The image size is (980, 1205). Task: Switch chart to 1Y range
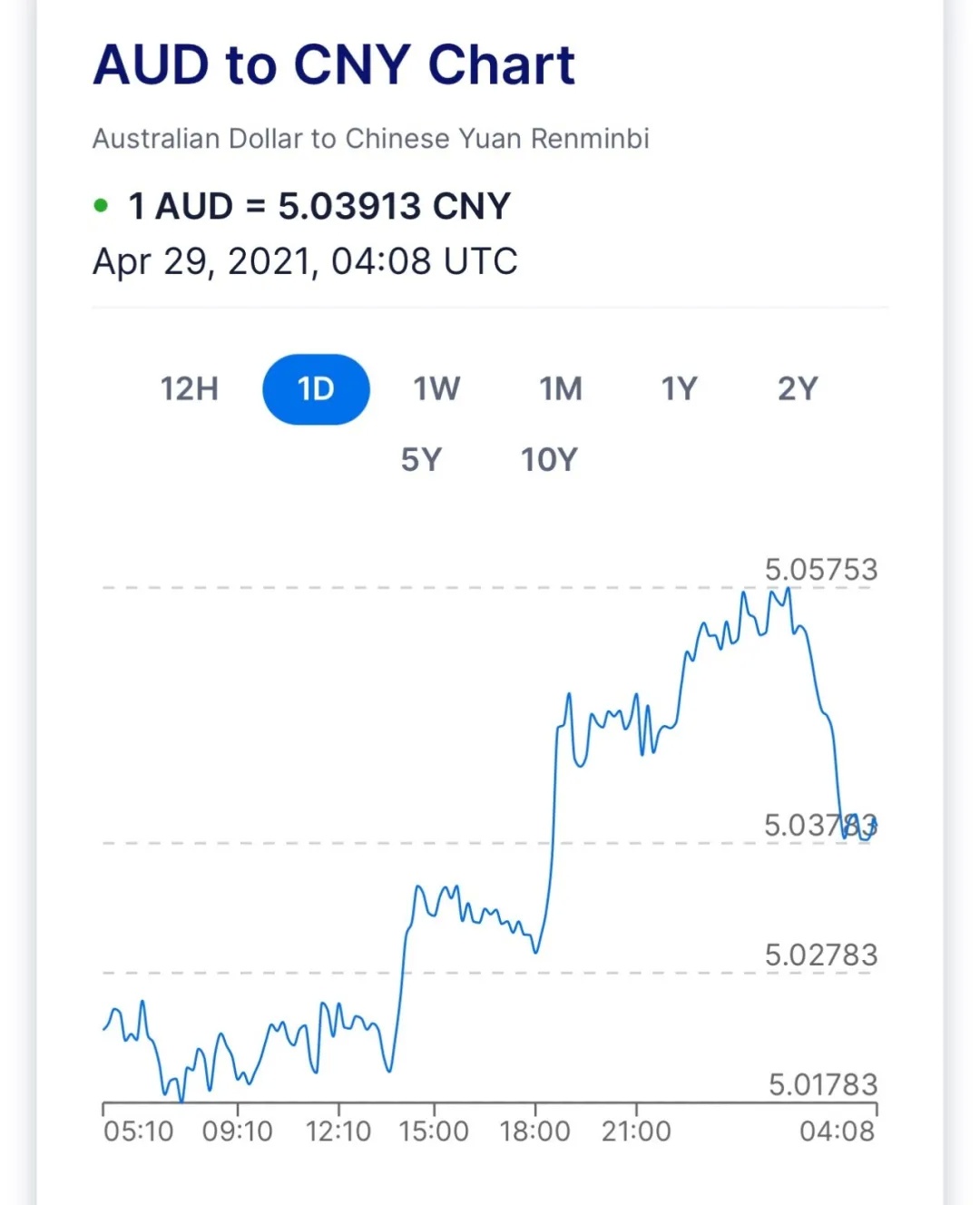click(679, 389)
